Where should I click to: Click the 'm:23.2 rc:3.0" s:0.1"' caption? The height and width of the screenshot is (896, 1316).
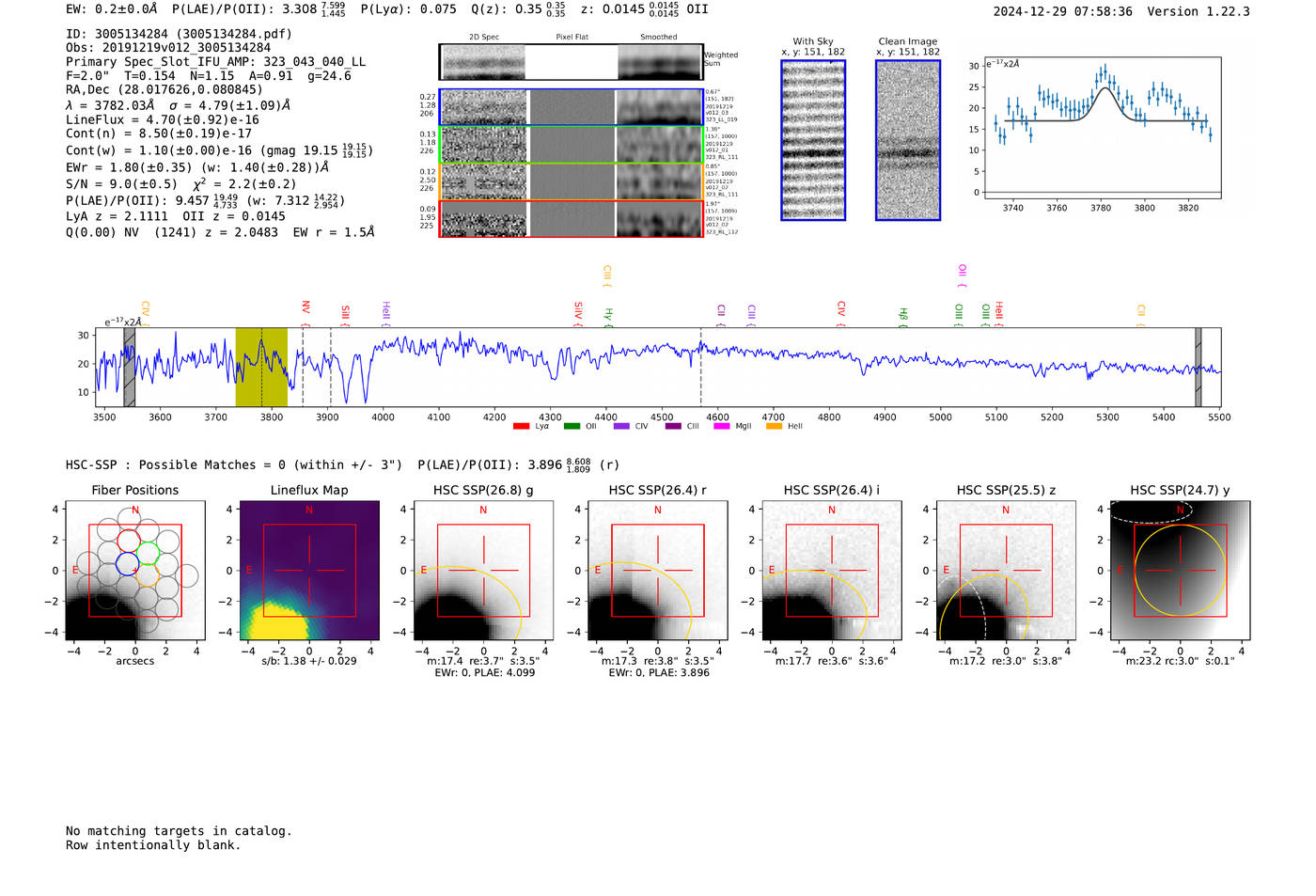click(1181, 661)
